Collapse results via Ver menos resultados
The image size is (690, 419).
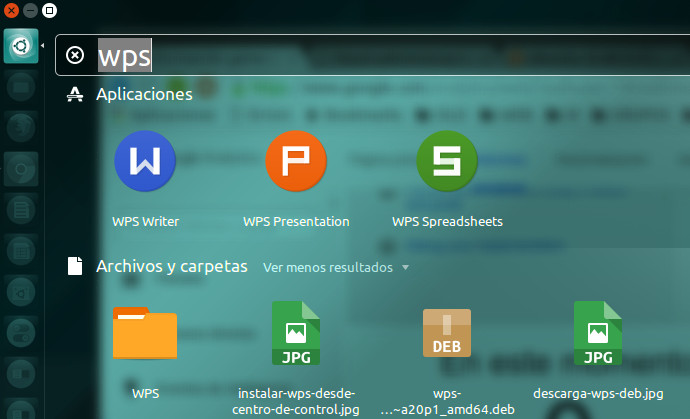pos(336,267)
